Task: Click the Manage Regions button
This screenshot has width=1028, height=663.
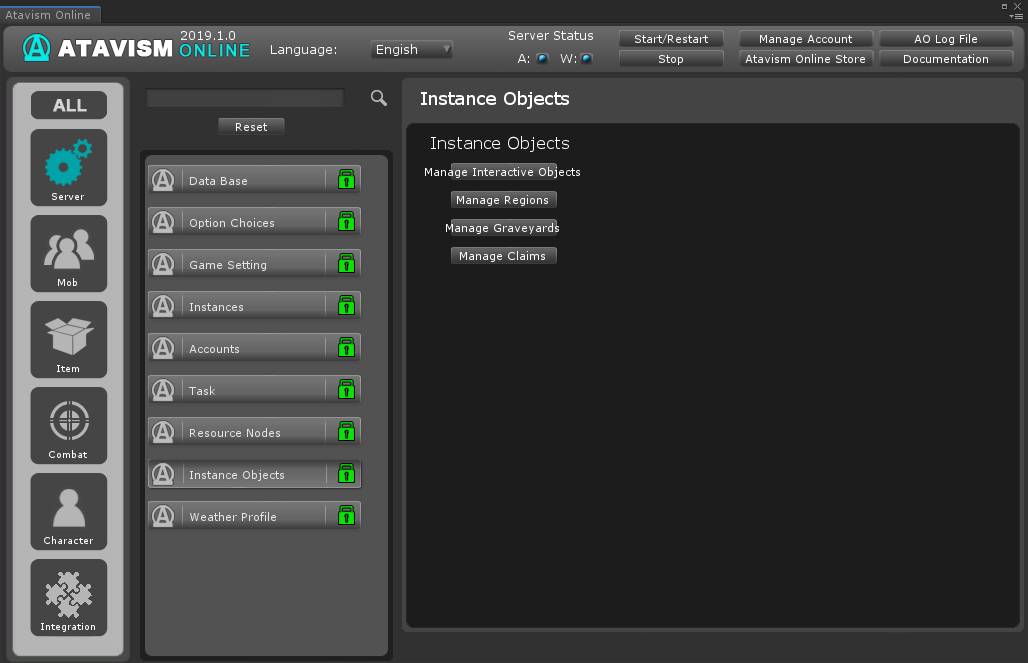Action: [x=503, y=200]
